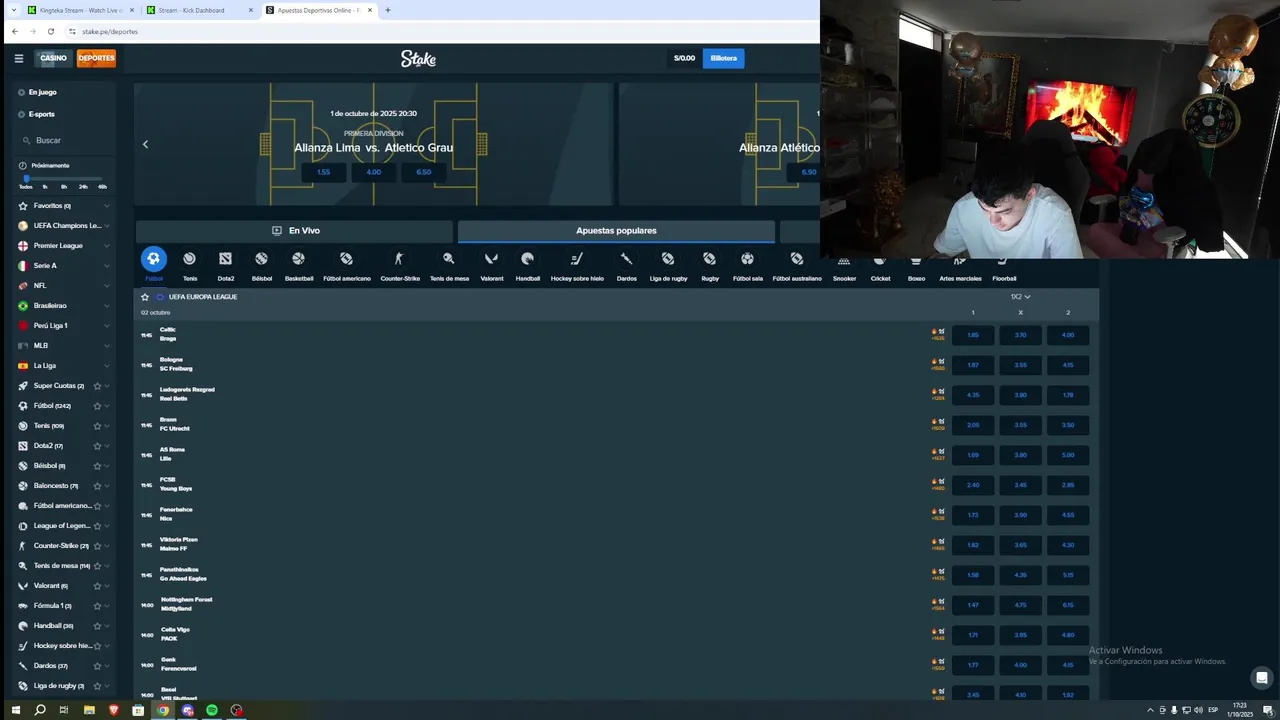Select the Fútbol sport icon
The height and width of the screenshot is (720, 1280).
153,259
